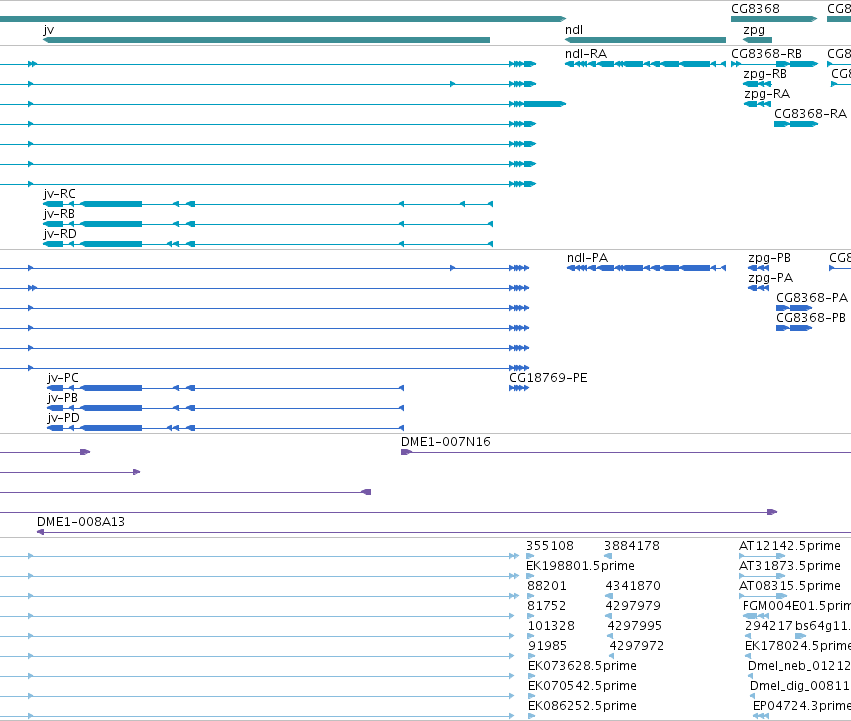Select the CG8368 gene bar
851x721 pixels.
click(x=774, y=19)
